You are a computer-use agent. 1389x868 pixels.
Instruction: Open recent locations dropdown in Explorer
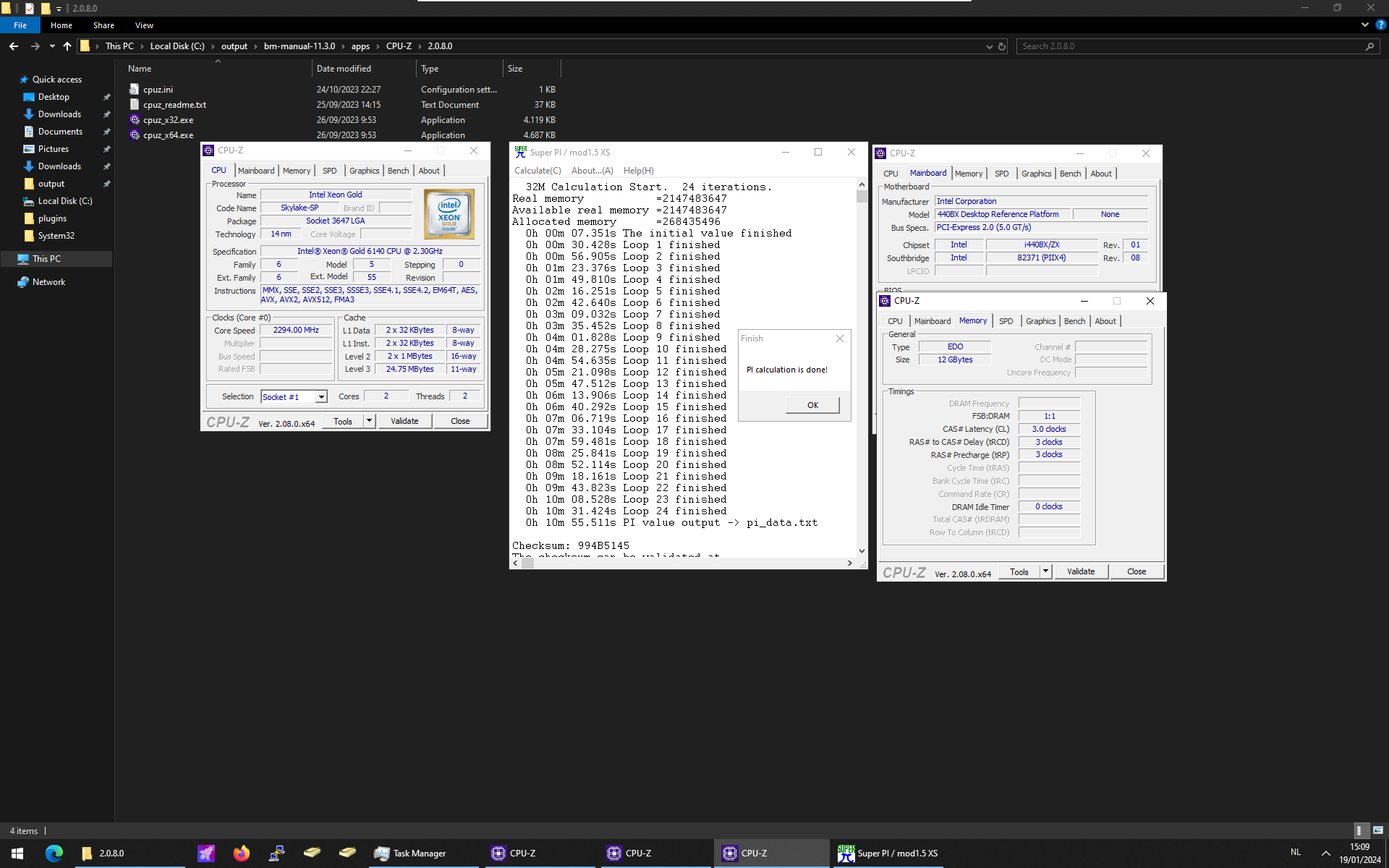coord(51,46)
